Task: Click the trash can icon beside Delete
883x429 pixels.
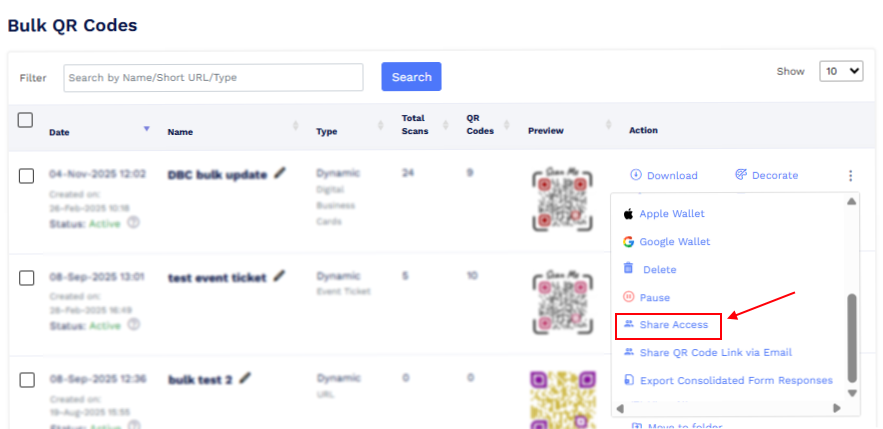Action: [x=628, y=269]
